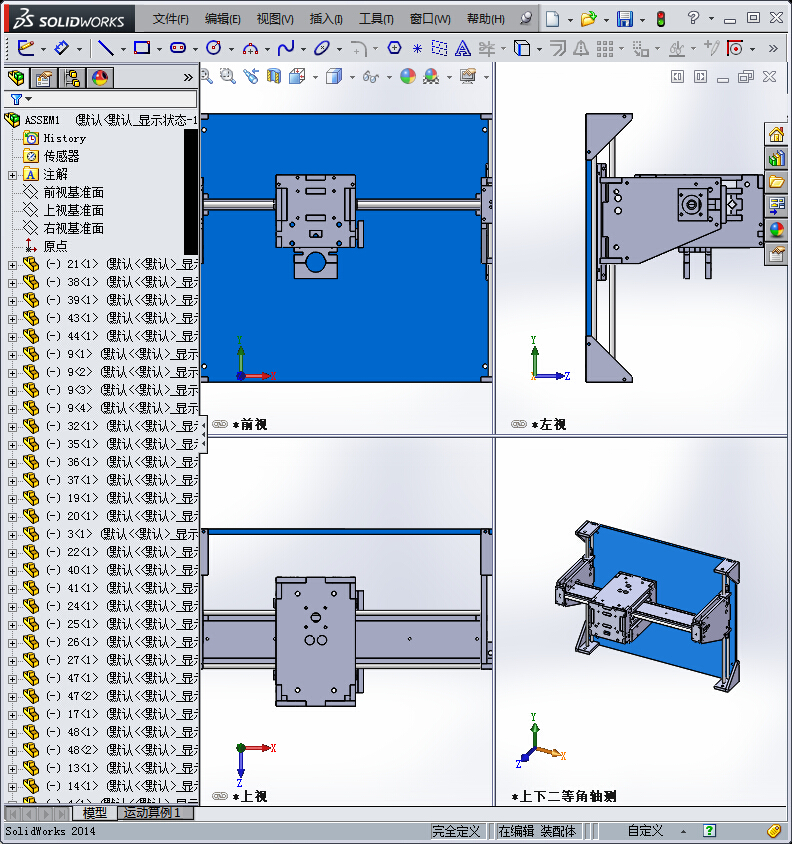Select the Circle sketch tool

[214, 48]
